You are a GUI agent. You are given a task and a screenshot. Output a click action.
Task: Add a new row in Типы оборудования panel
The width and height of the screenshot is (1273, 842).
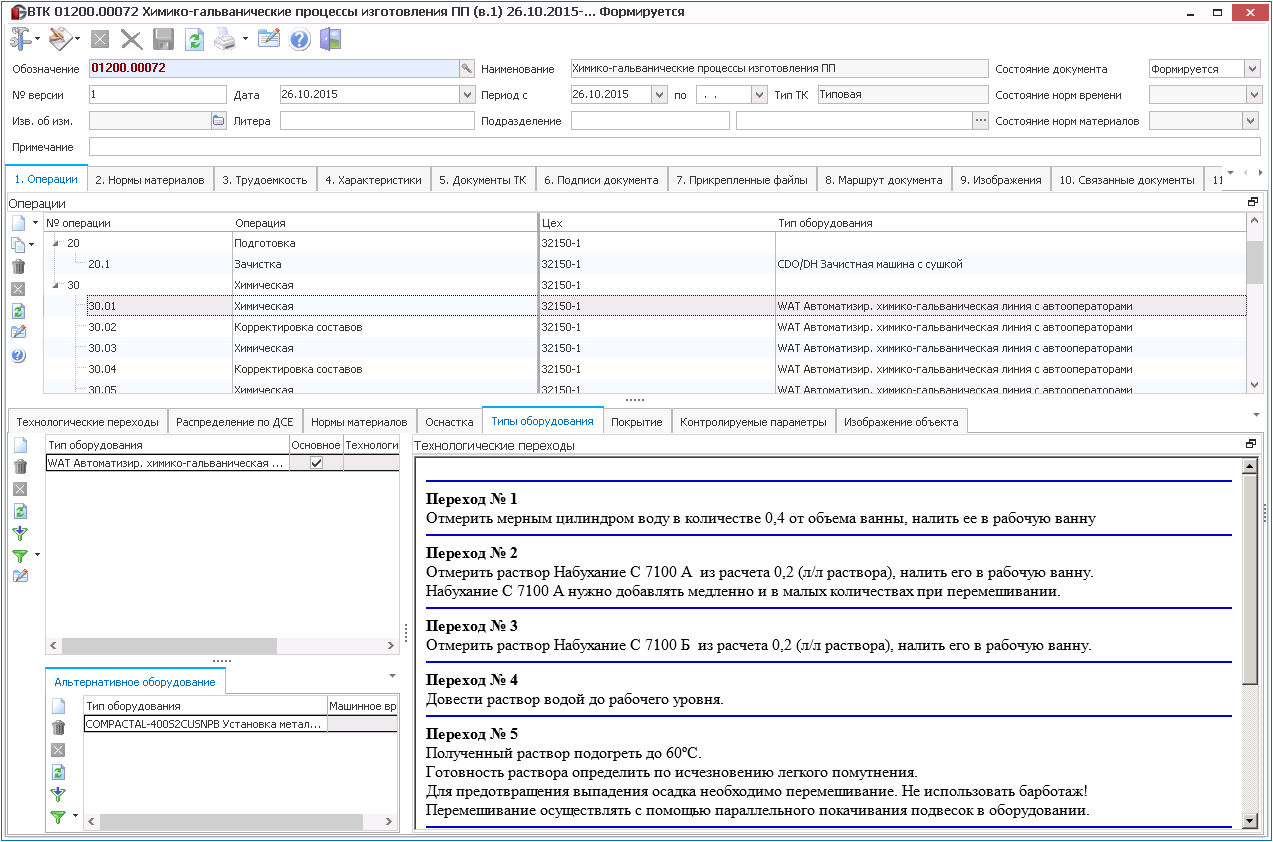[20, 445]
